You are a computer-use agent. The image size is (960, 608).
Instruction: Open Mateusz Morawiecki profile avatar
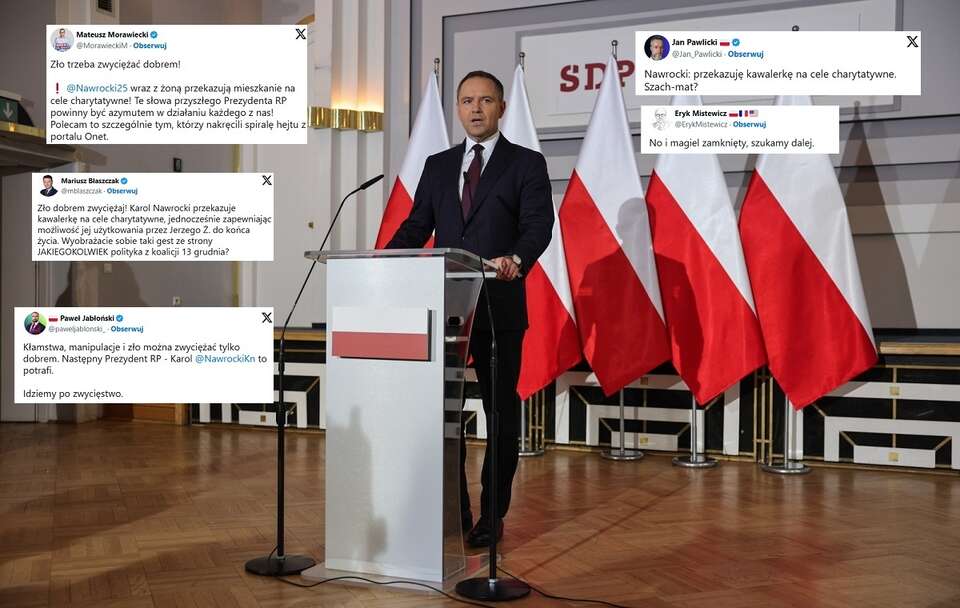pos(62,40)
